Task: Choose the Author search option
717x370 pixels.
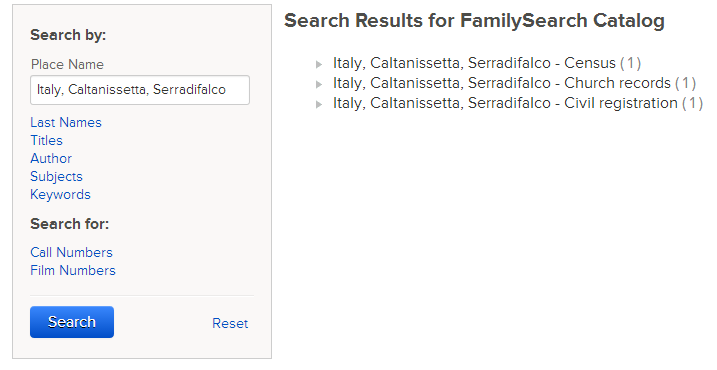Action: point(51,159)
